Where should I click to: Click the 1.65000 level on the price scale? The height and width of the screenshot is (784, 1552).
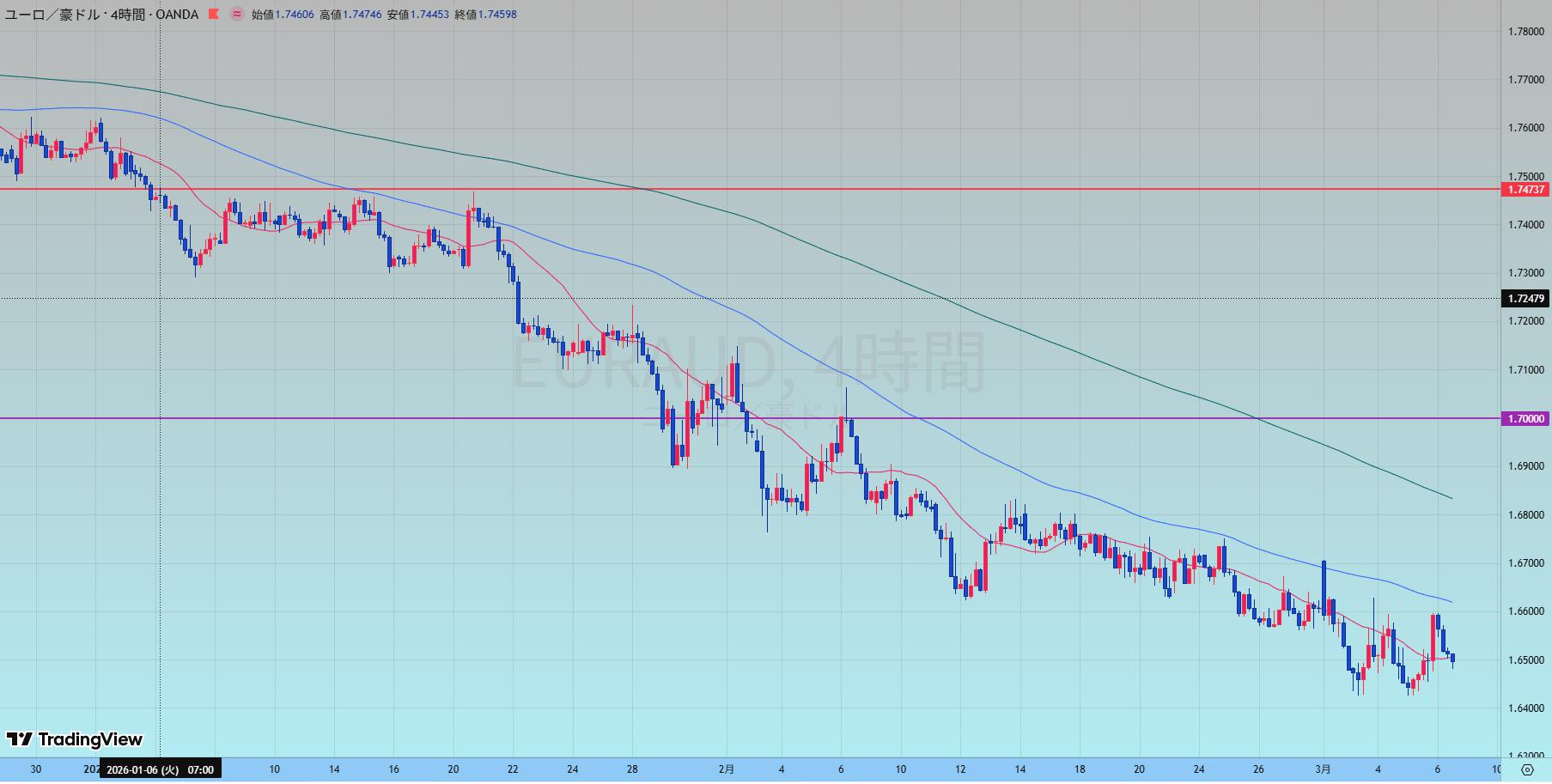point(1526,660)
